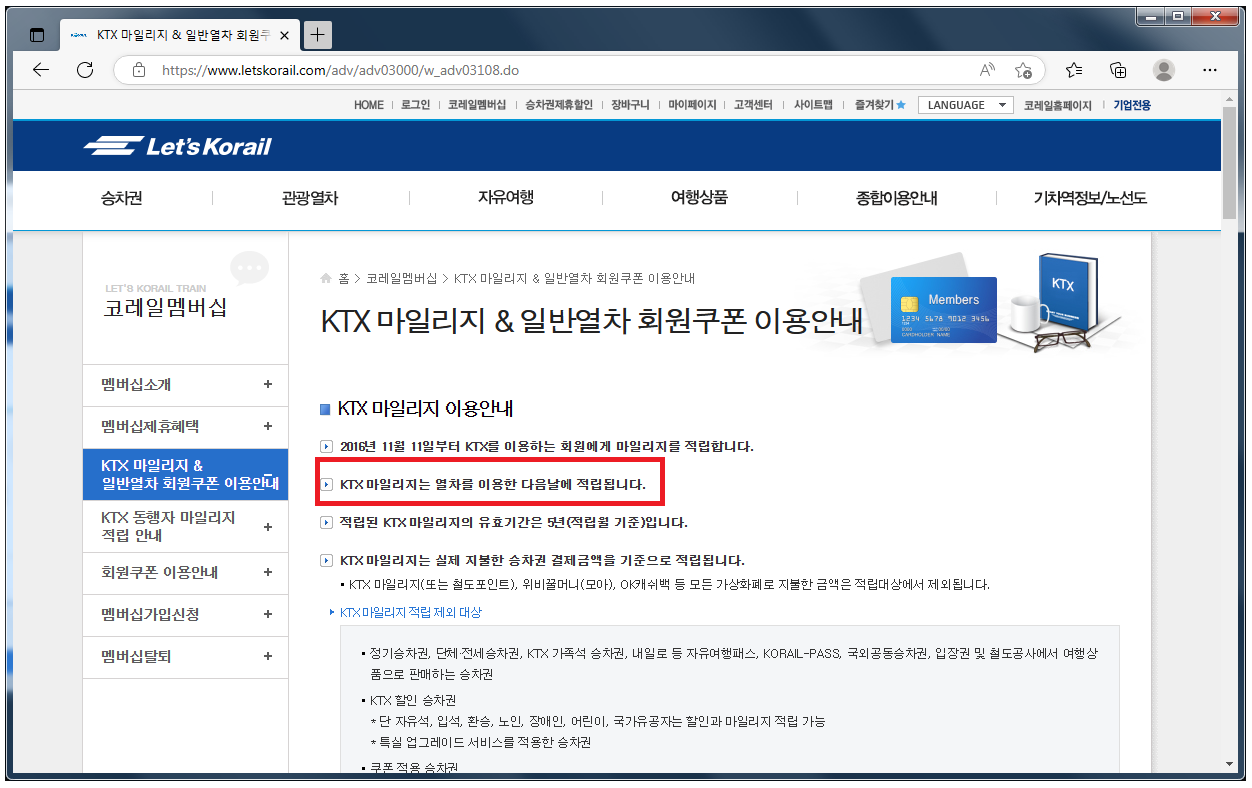This screenshot has width=1252, height=788.
Task: Click the site lock icon in address bar
Action: coord(139,71)
